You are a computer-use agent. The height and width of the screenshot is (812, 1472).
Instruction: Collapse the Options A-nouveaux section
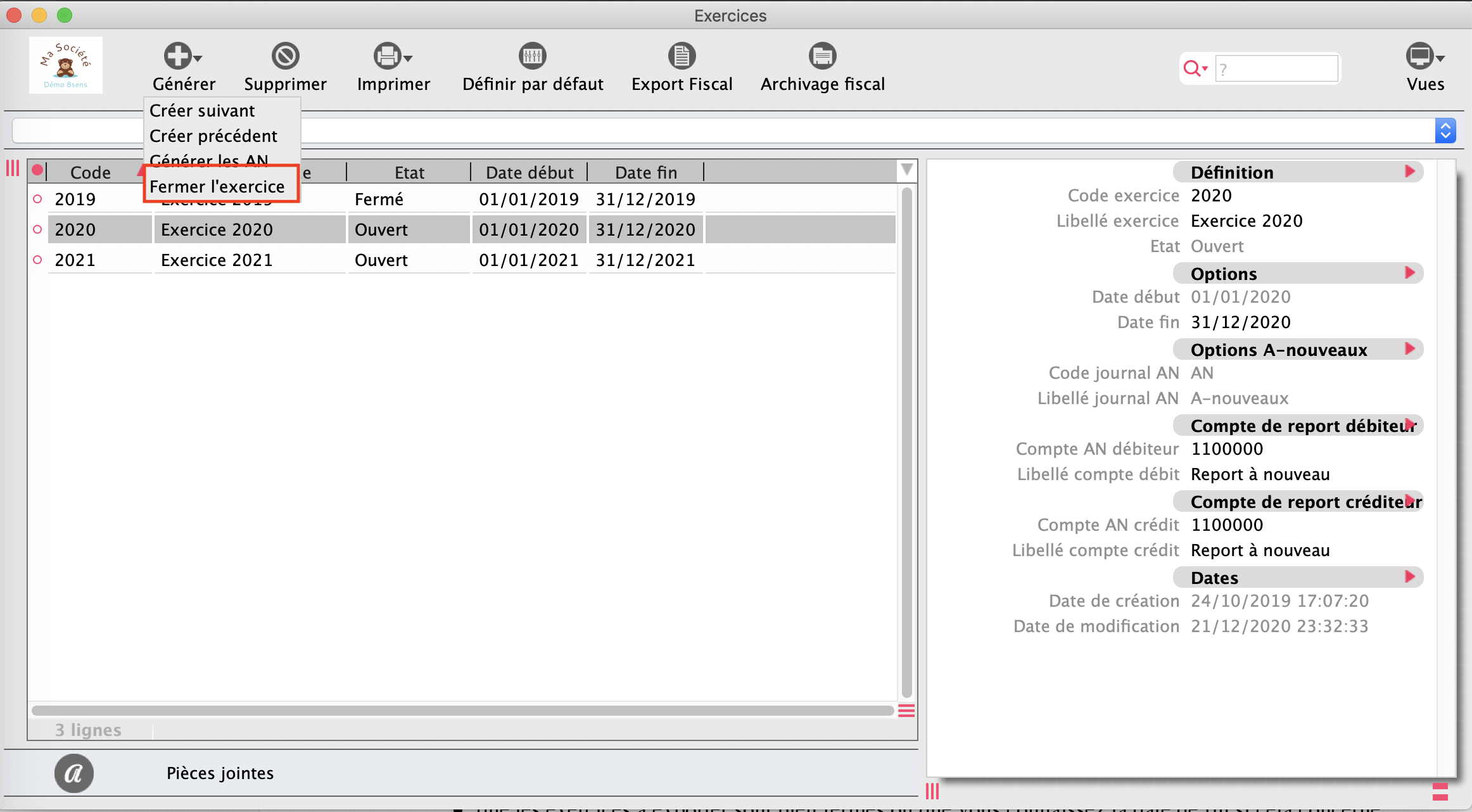(1410, 348)
